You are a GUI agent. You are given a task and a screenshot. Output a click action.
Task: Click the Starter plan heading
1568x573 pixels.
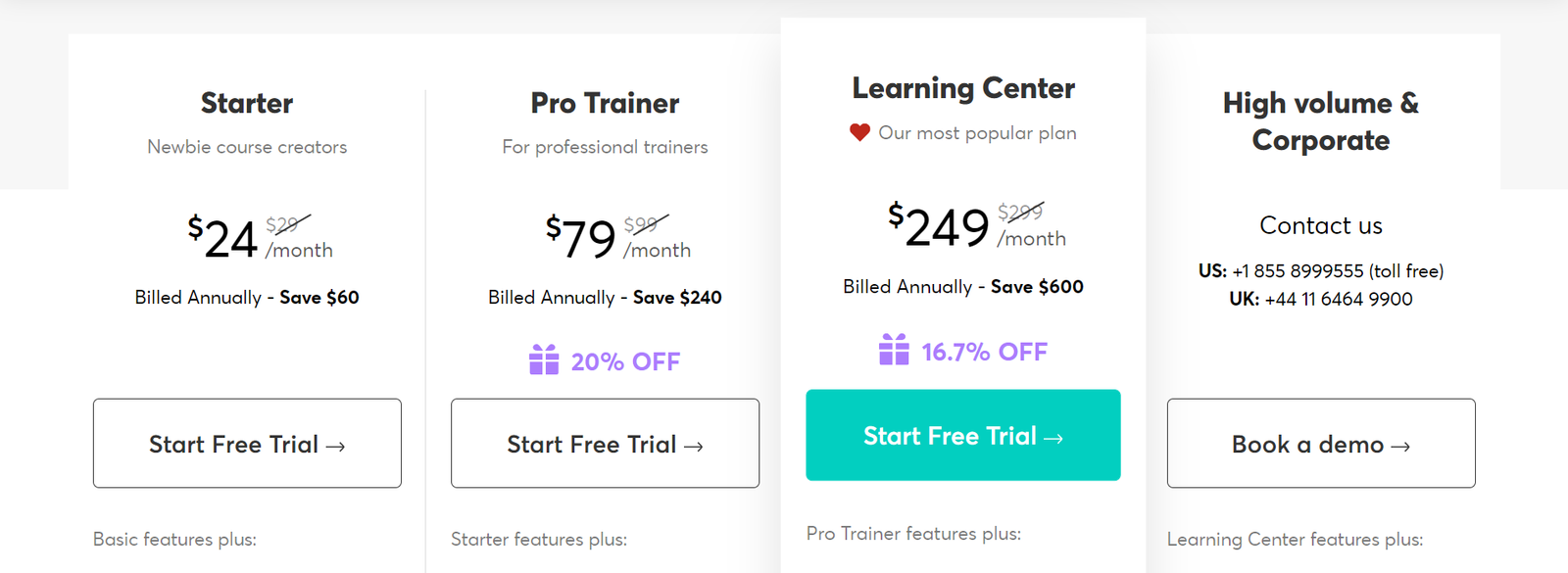247,103
